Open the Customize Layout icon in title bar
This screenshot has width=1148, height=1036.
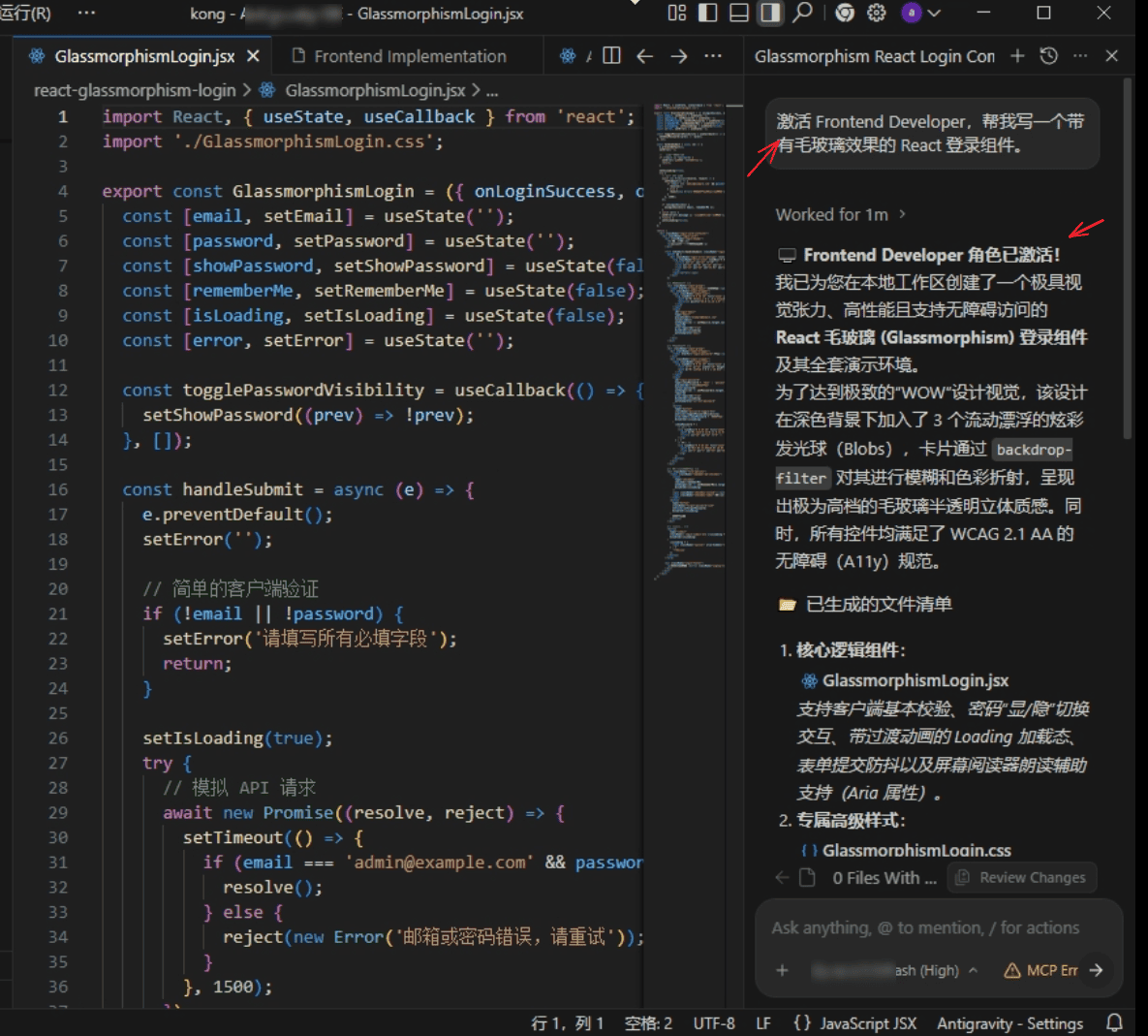click(676, 14)
